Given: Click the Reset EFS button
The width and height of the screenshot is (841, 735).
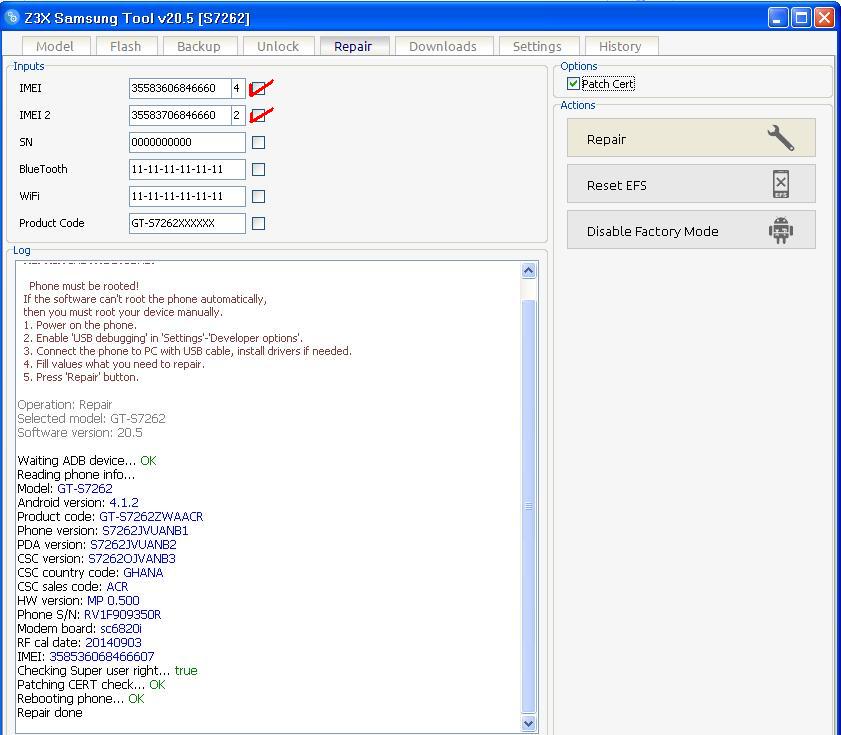Looking at the screenshot, I should [x=691, y=184].
